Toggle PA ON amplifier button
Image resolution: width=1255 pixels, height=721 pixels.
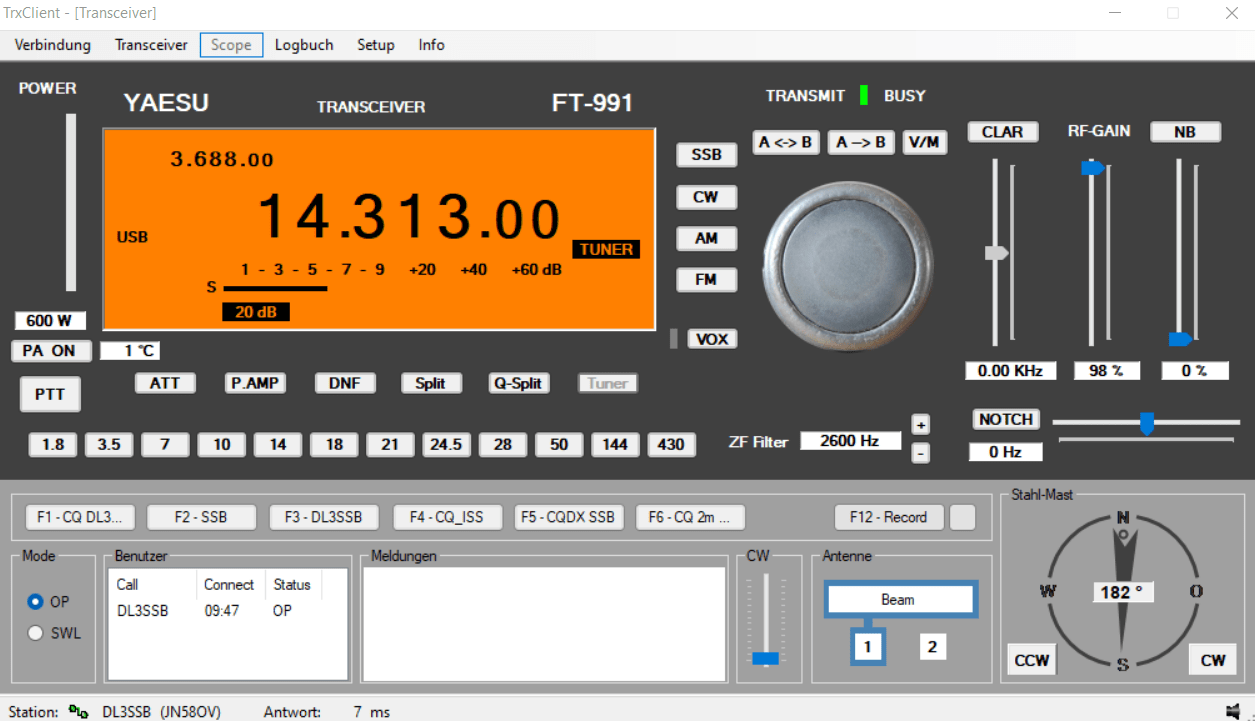[x=50, y=351]
